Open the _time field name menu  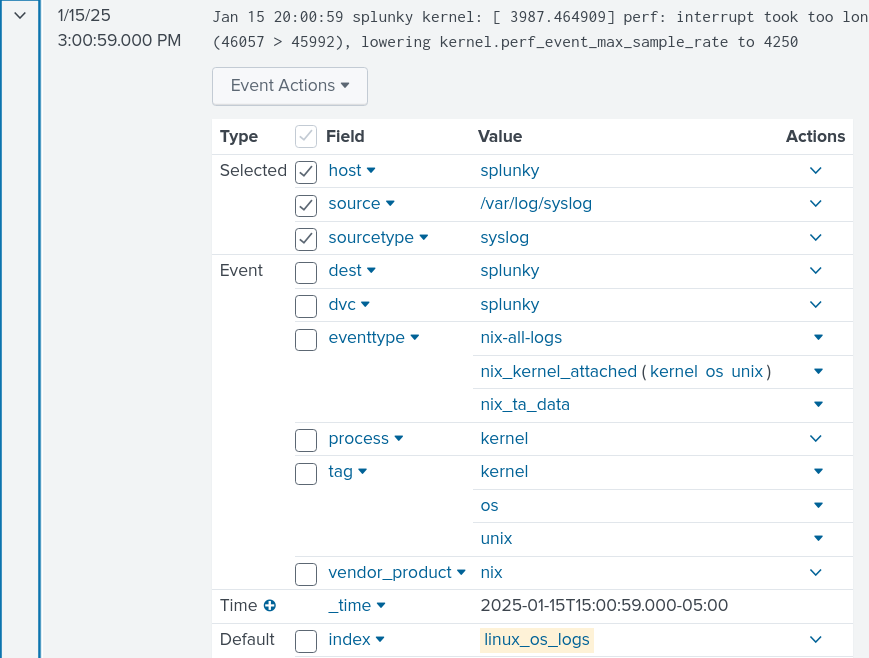coord(357,605)
